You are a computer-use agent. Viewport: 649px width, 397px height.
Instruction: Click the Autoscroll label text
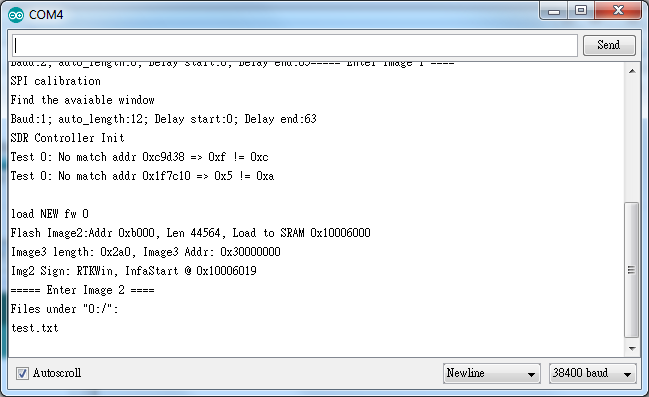click(x=57, y=373)
